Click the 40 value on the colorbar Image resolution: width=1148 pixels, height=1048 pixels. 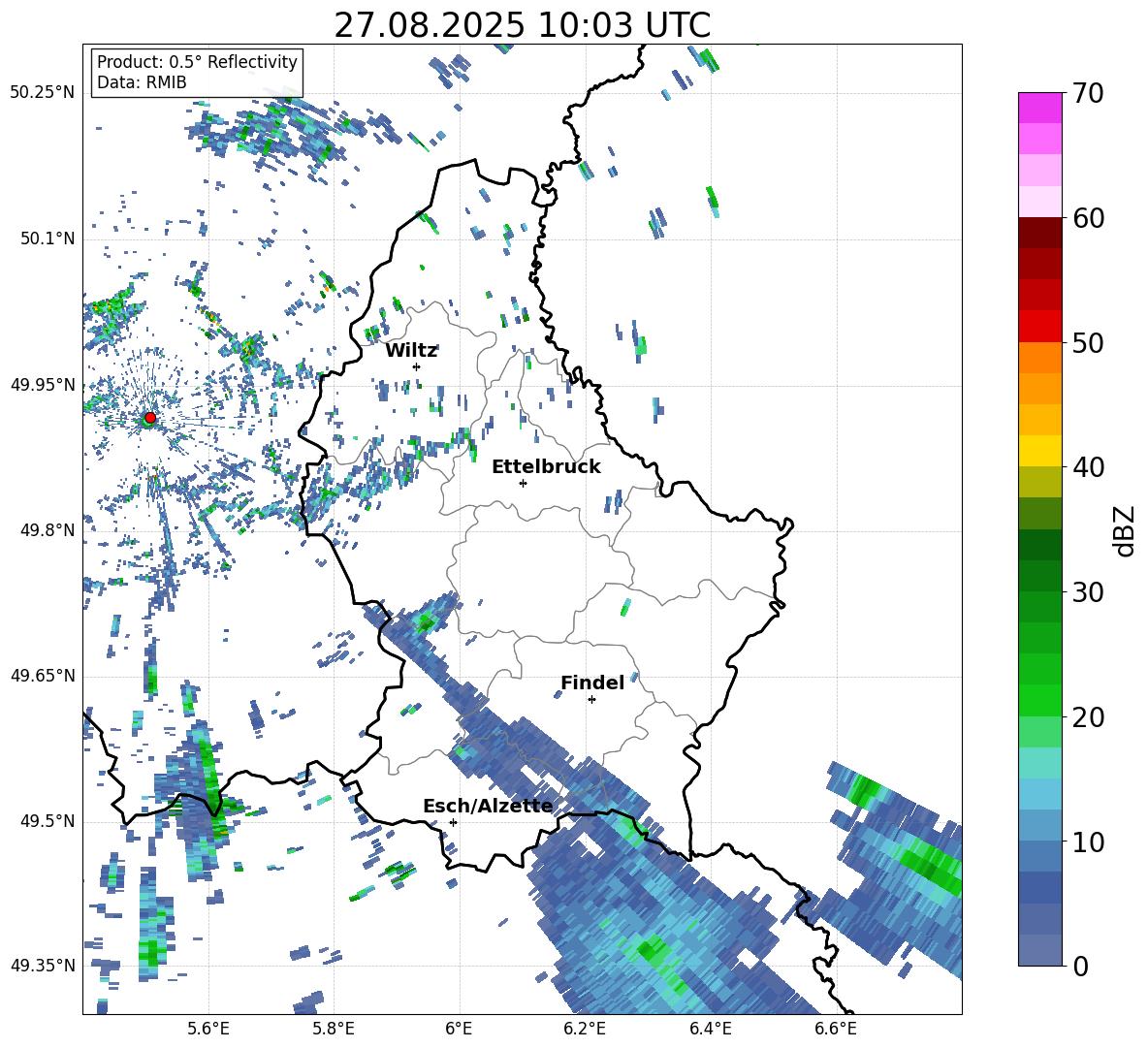tap(1088, 467)
